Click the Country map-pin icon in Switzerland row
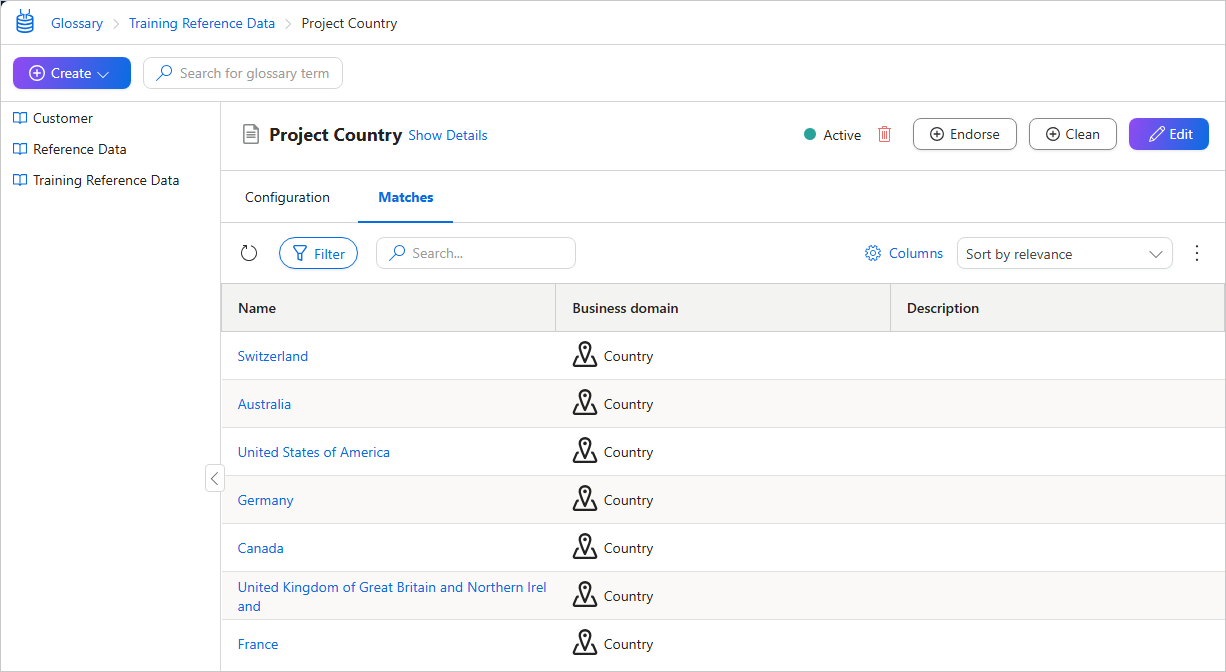This screenshot has height=672, width=1226. pos(585,355)
